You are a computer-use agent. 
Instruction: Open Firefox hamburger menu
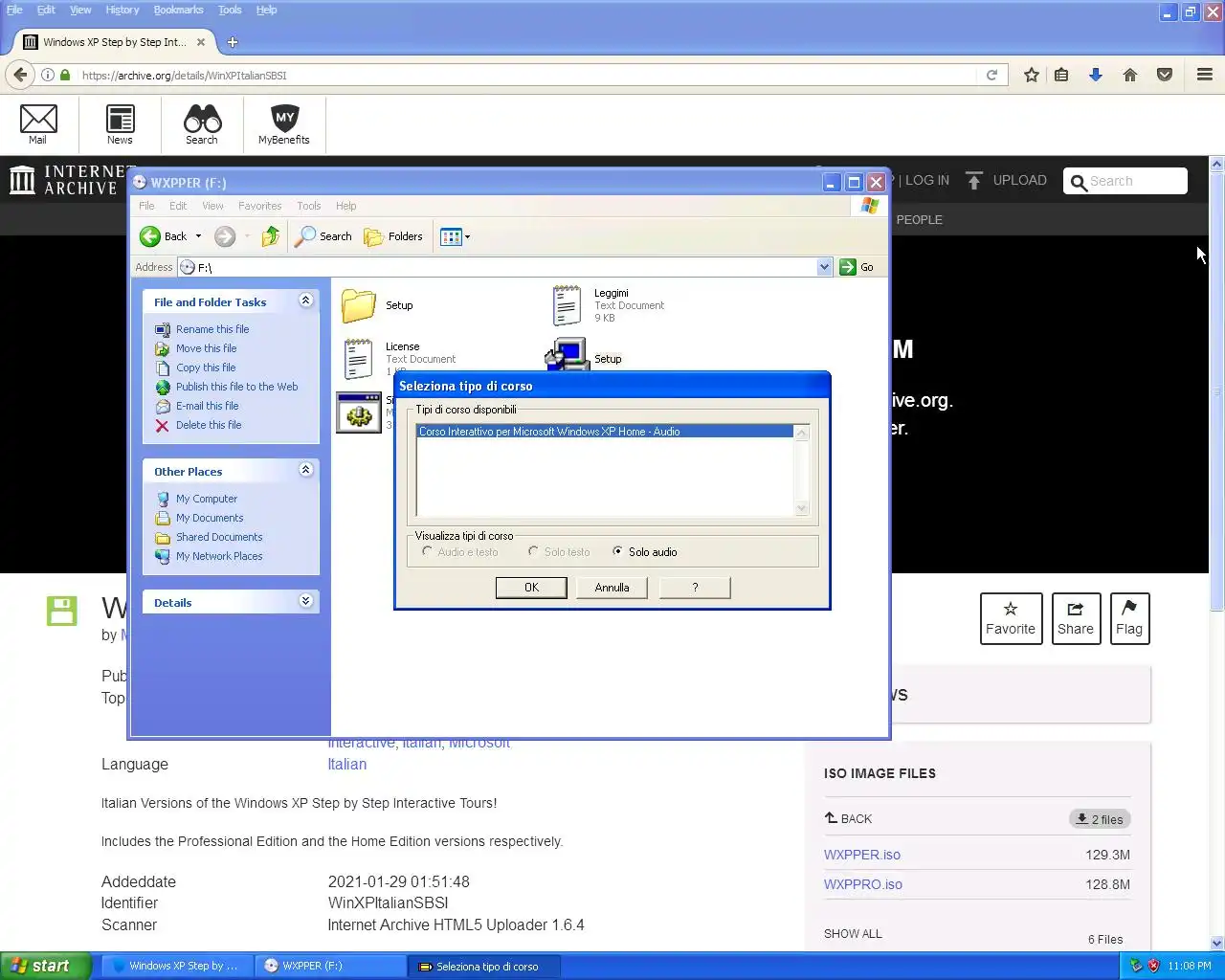(x=1205, y=75)
